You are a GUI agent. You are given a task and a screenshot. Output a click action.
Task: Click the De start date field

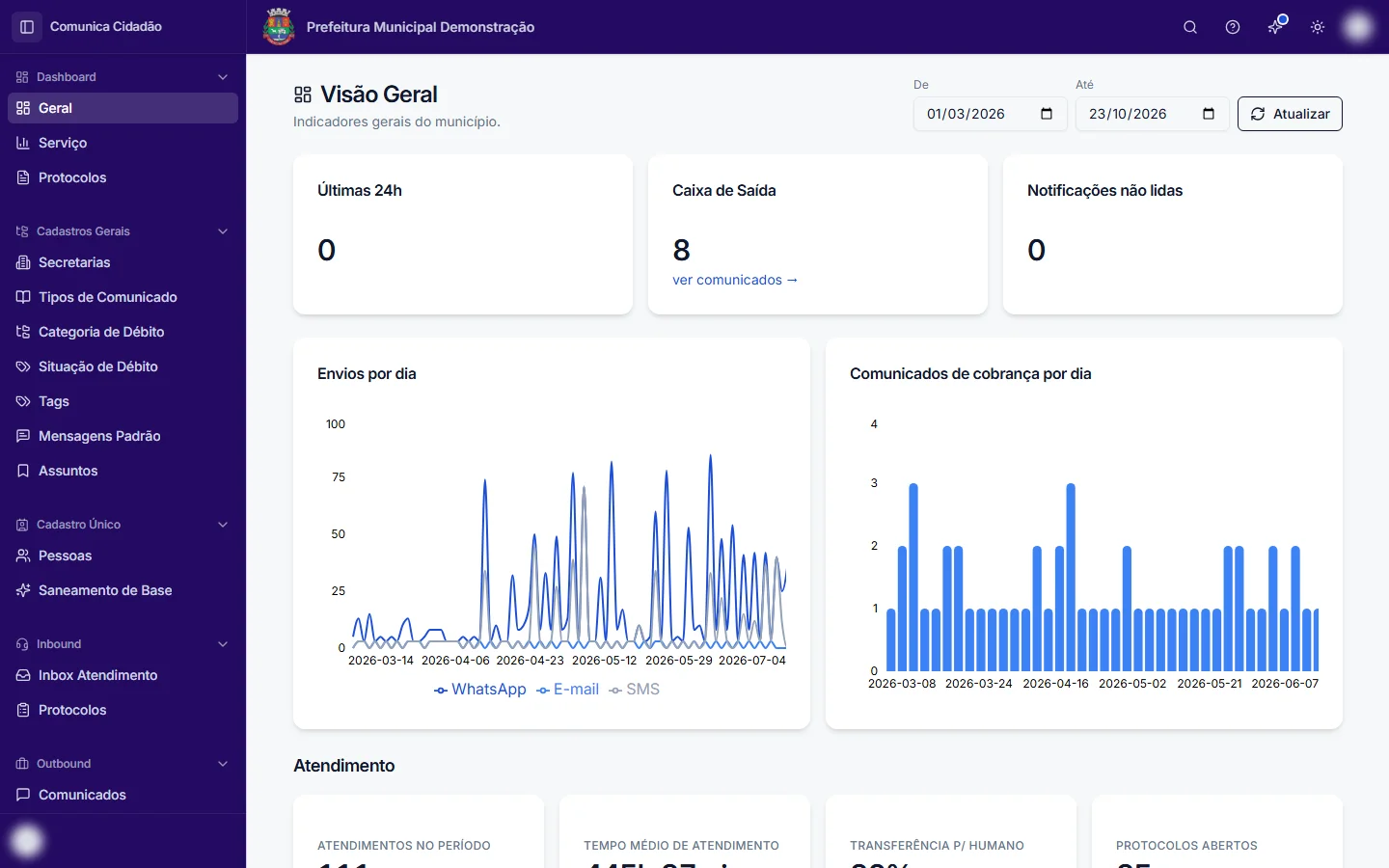991,114
